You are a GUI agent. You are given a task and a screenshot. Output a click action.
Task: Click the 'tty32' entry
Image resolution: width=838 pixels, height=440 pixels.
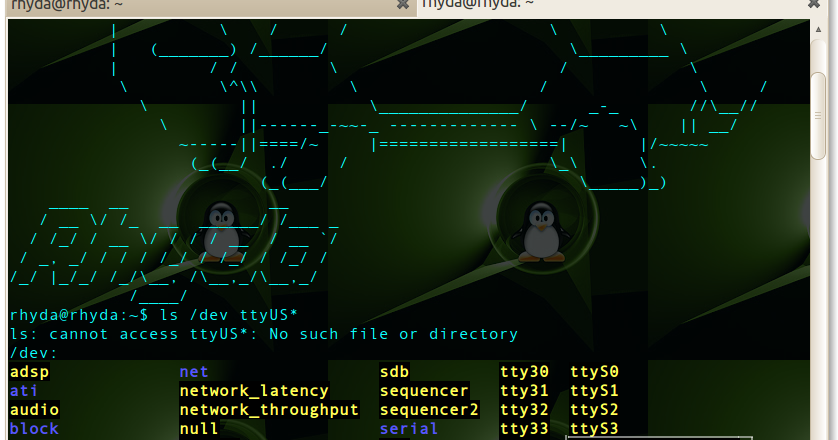[x=524, y=410]
